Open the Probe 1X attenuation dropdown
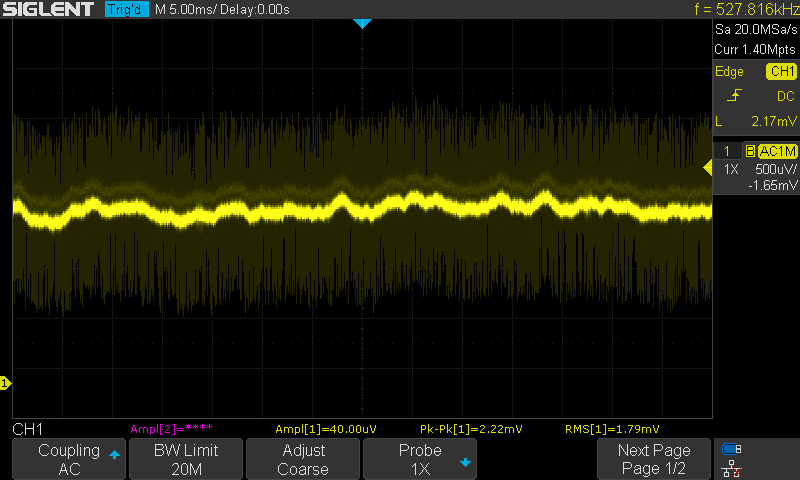 [420, 459]
